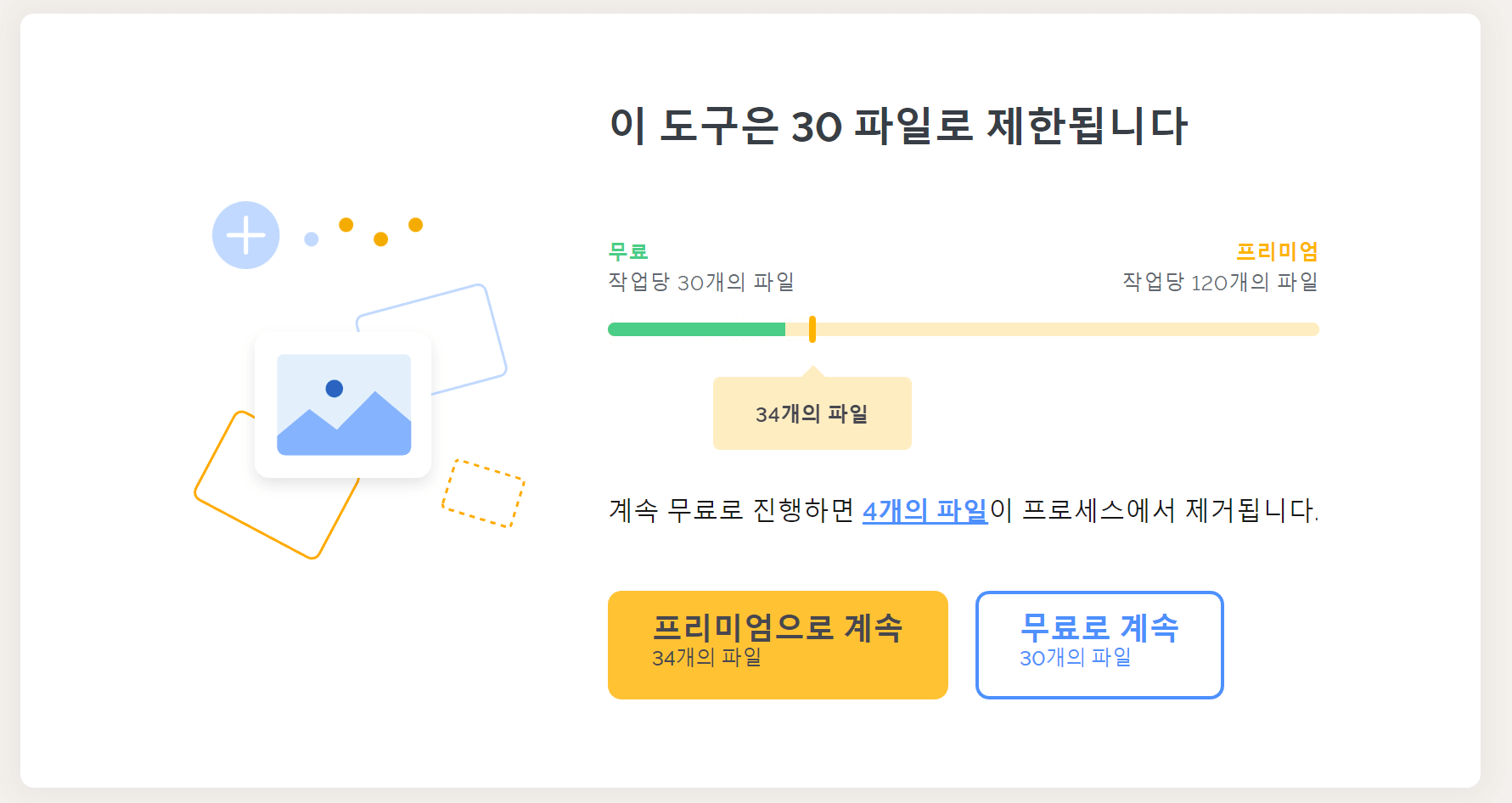This screenshot has height=803, width=1512.
Task: Continue with Premium for 34 files
Action: pos(778,644)
